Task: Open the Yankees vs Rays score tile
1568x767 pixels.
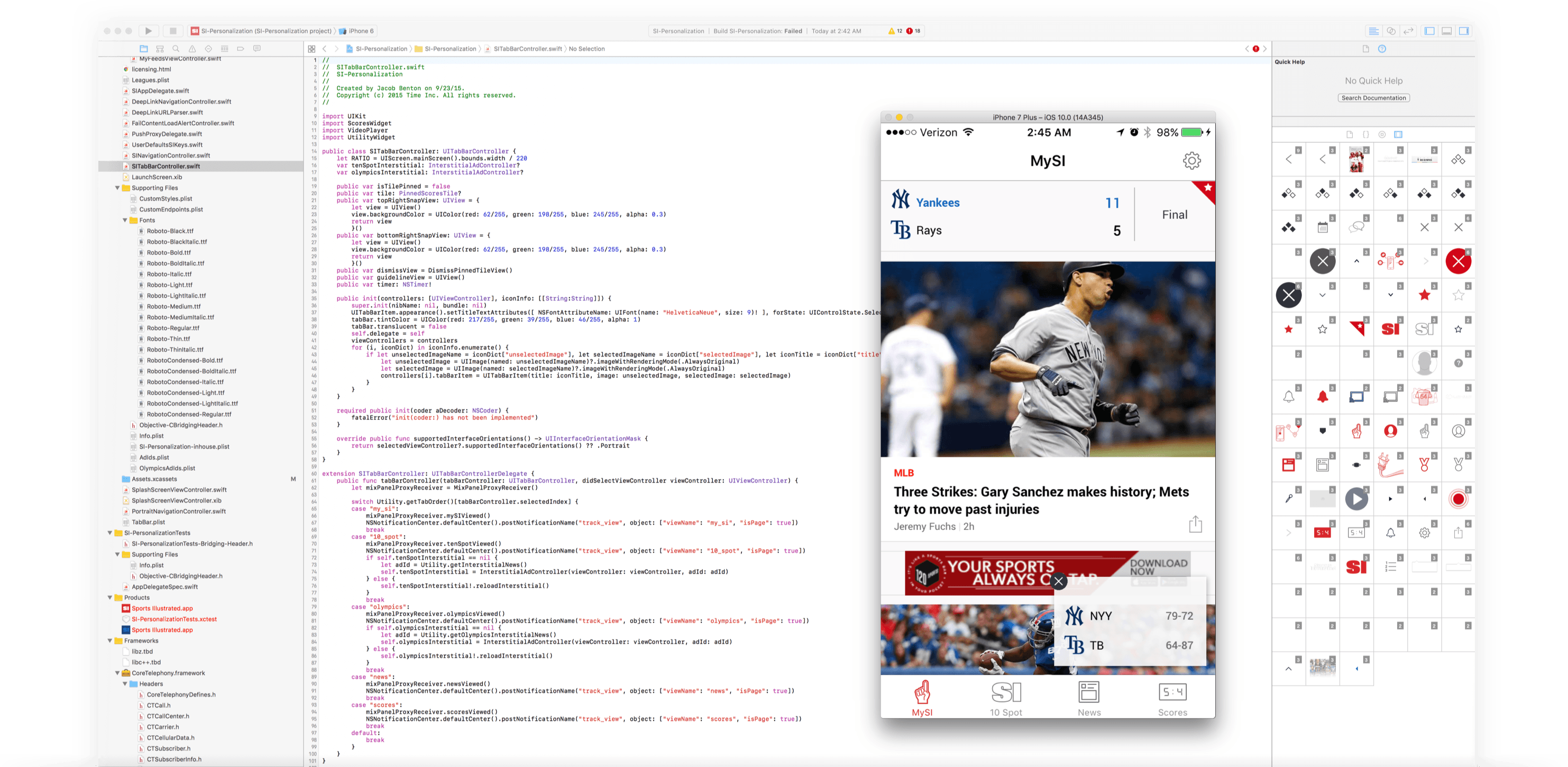Action: pos(1048,215)
